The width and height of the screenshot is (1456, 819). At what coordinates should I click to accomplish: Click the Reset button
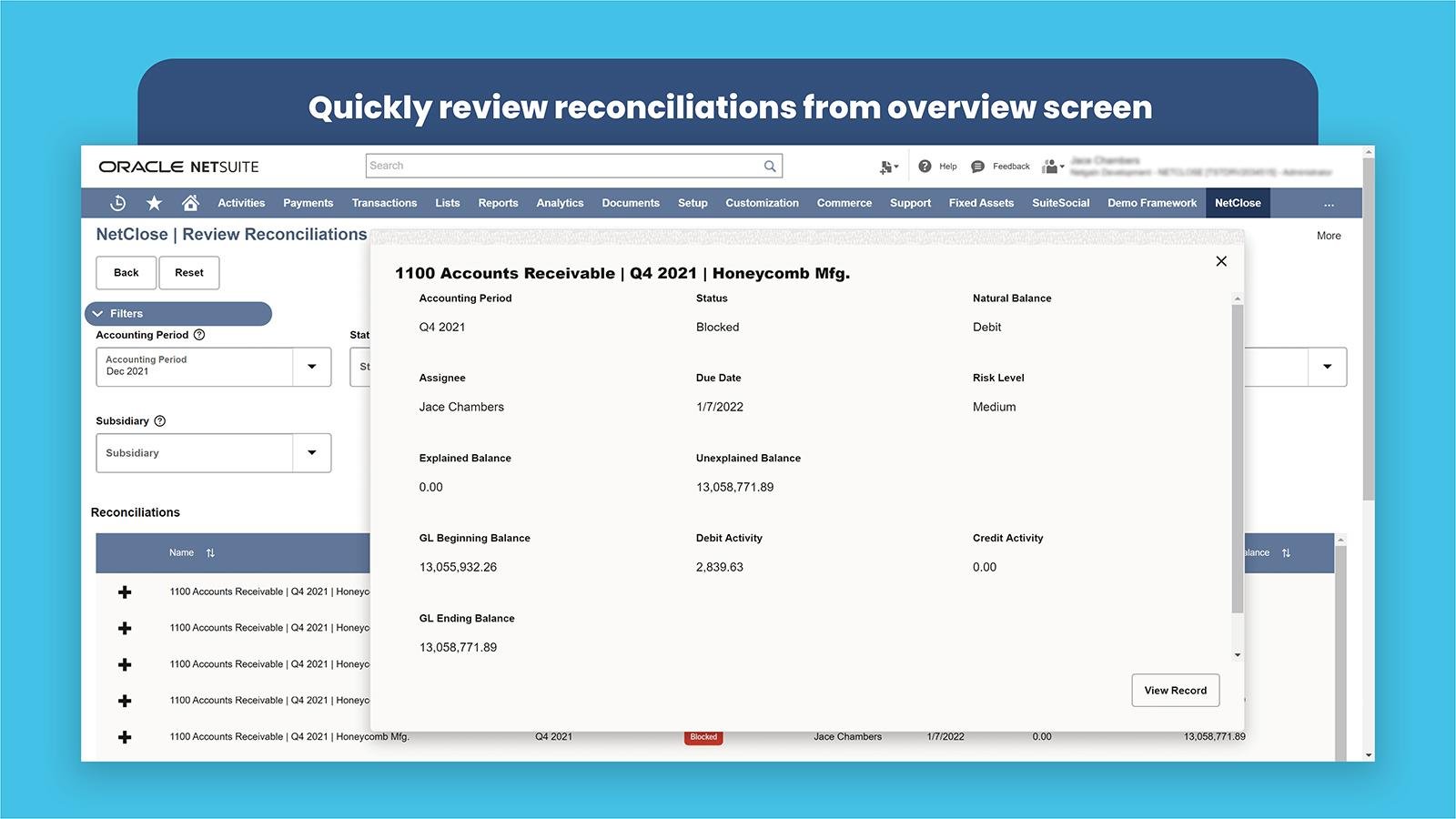(189, 273)
